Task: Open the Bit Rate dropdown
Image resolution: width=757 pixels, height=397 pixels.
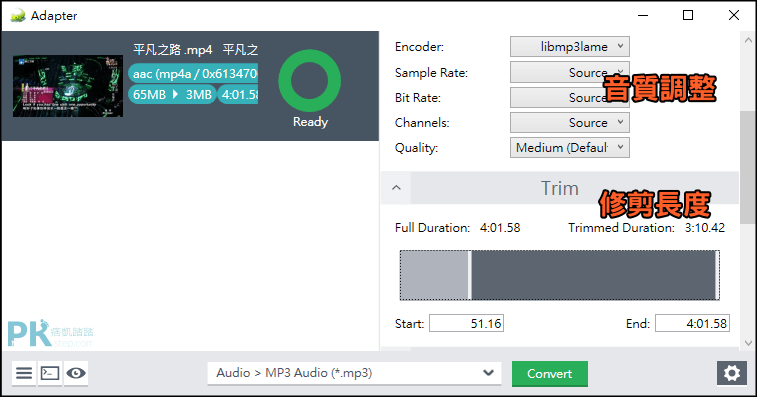Action: point(570,98)
